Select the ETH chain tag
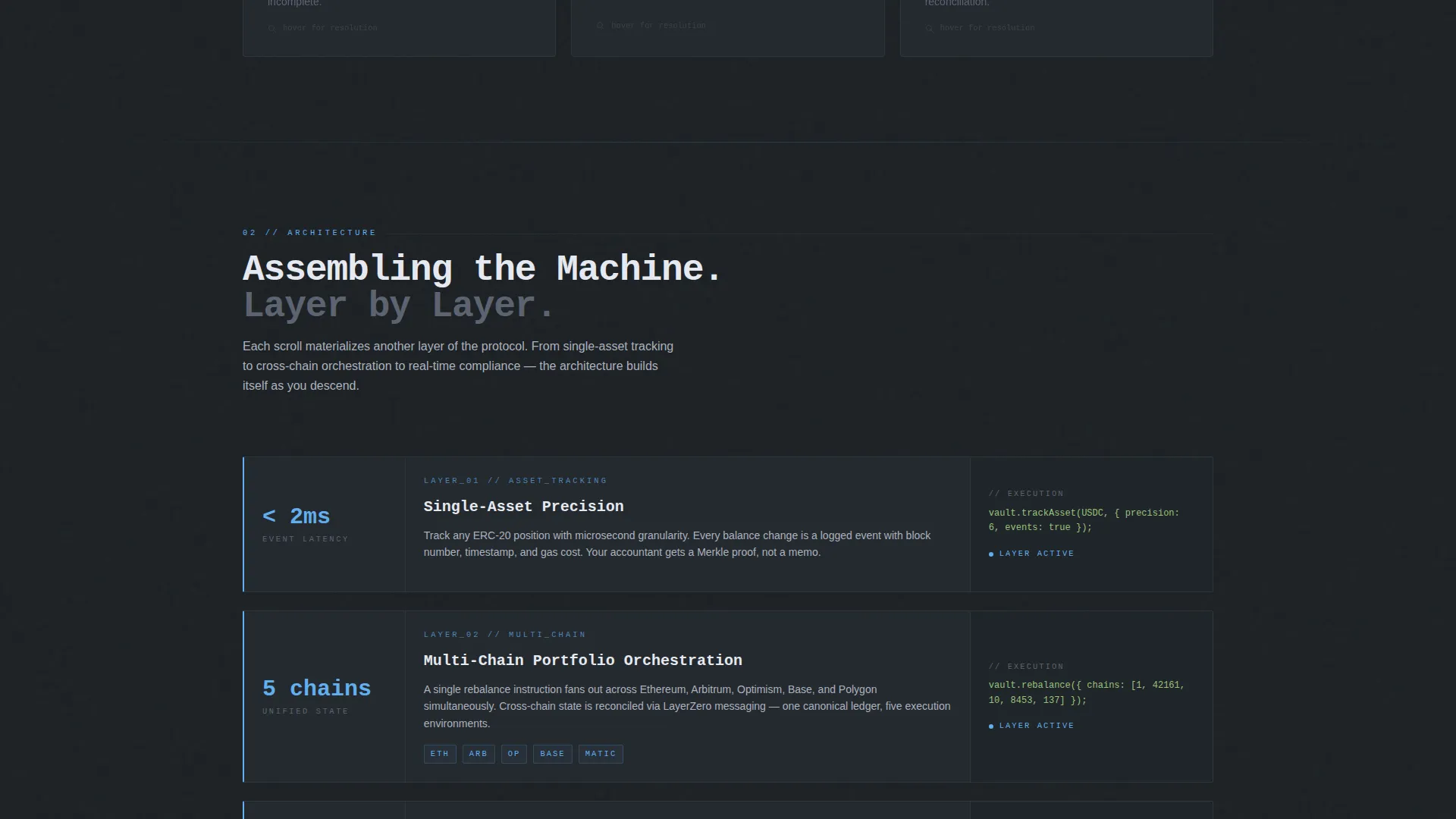Viewport: 1456px width, 819px height. click(x=440, y=754)
